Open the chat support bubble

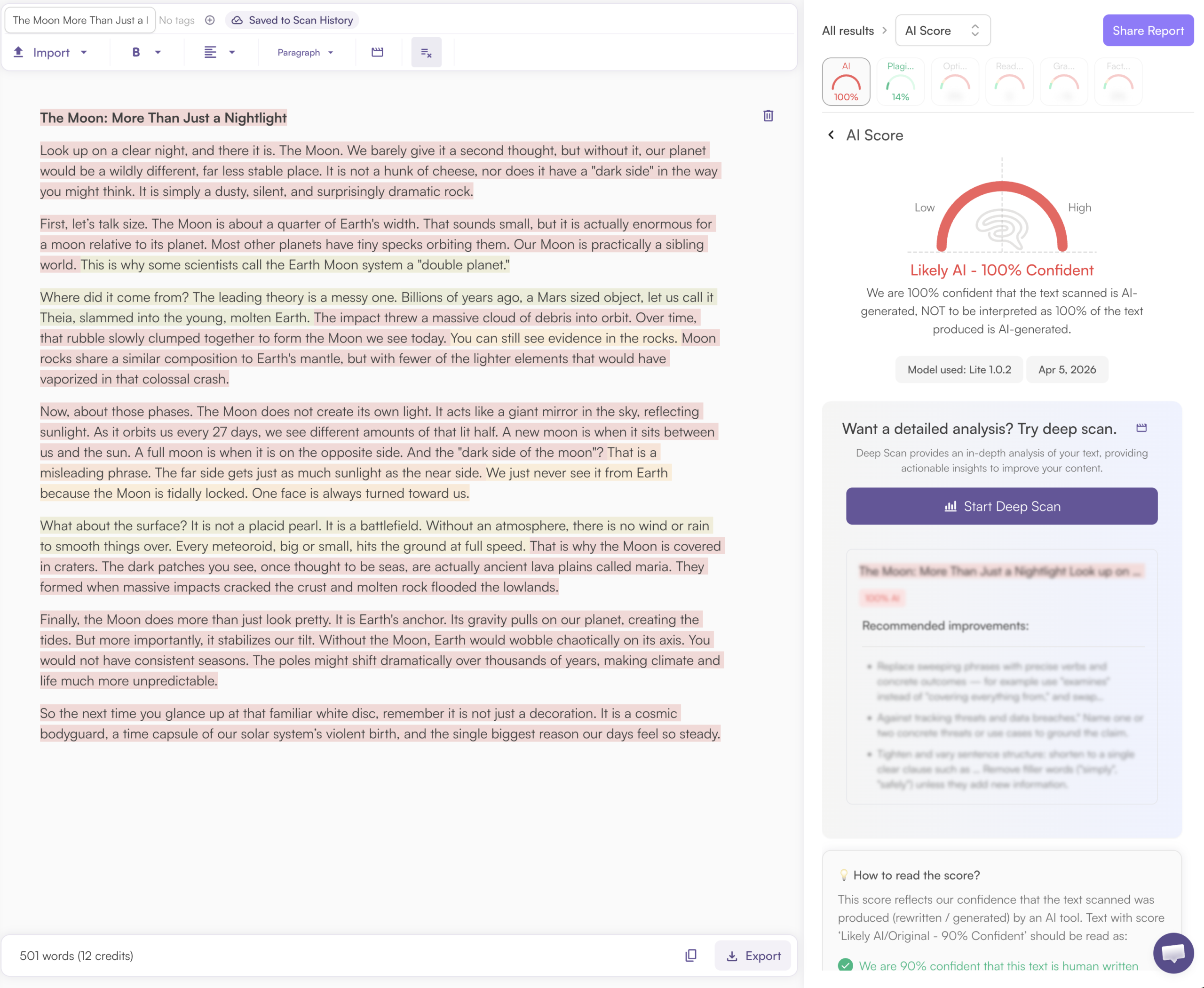[1172, 953]
